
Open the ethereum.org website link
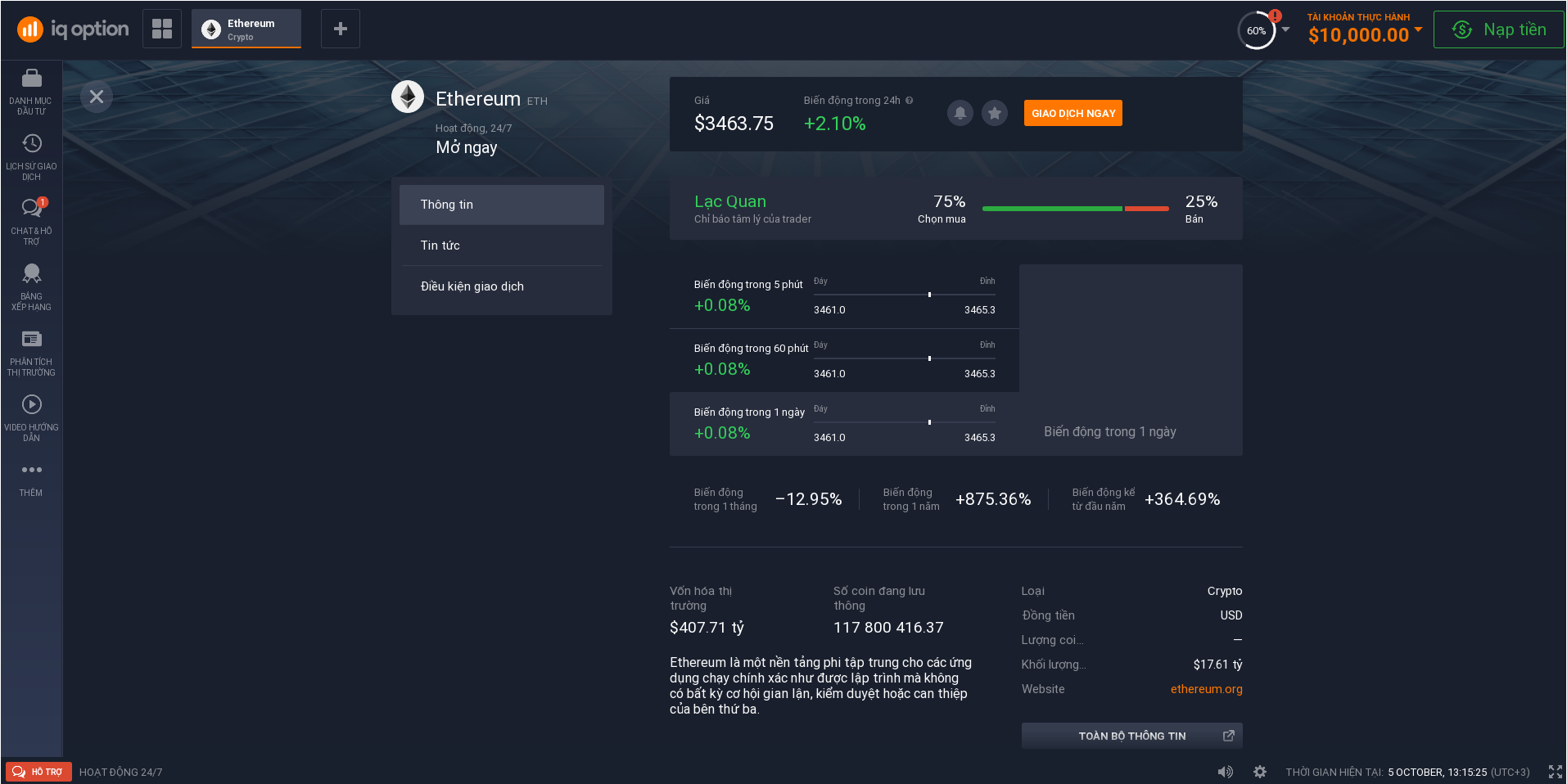pos(1206,689)
